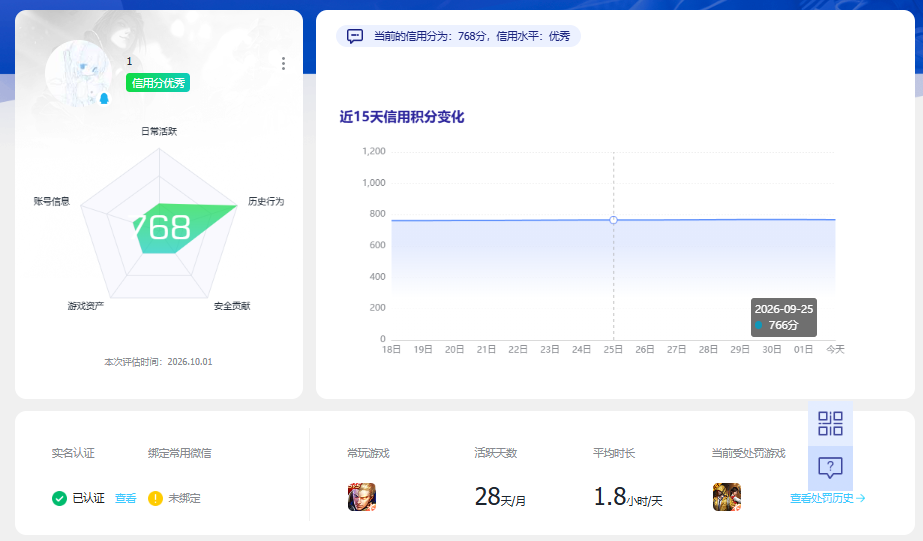Screen dimensions: 923x541
Task: Click the user avatar picture
Action: 78,73
